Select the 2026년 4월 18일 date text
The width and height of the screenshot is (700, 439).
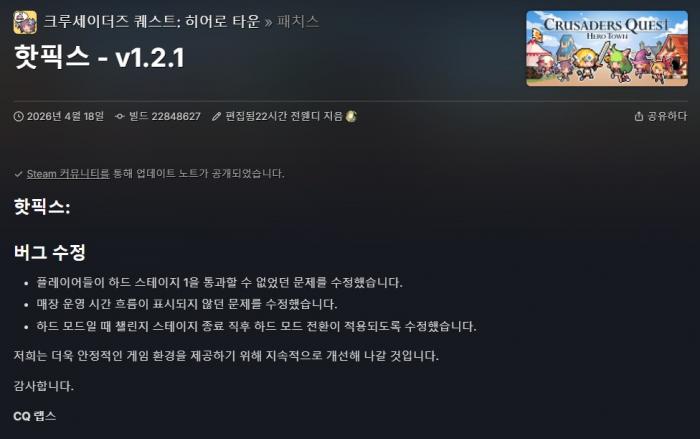click(x=65, y=116)
